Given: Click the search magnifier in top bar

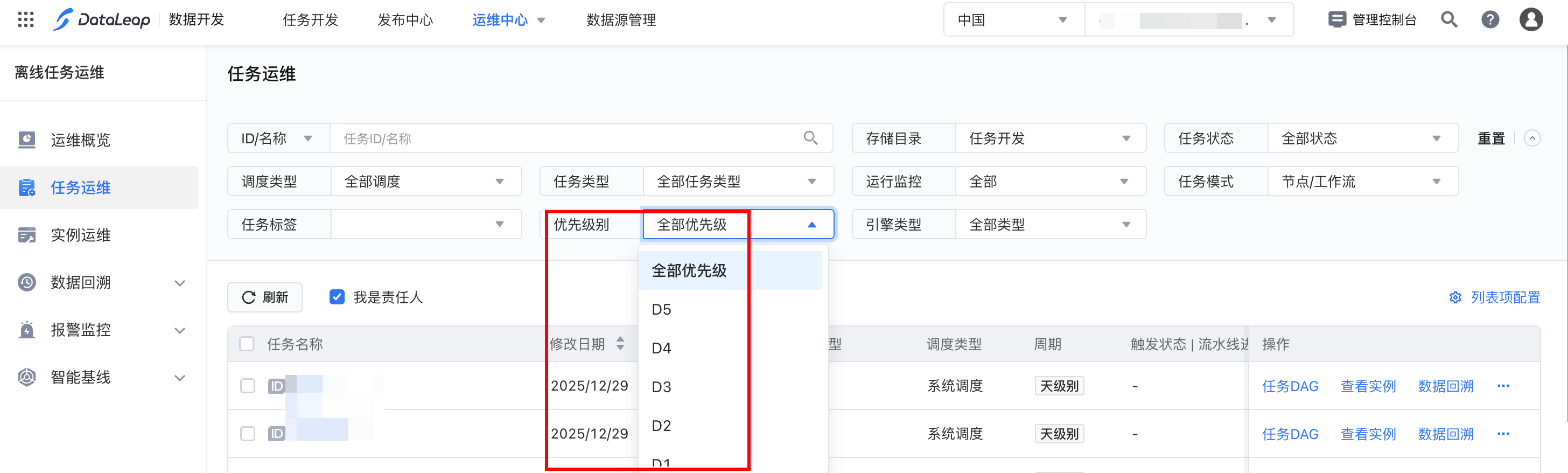Looking at the screenshot, I should pyautogui.click(x=1448, y=19).
